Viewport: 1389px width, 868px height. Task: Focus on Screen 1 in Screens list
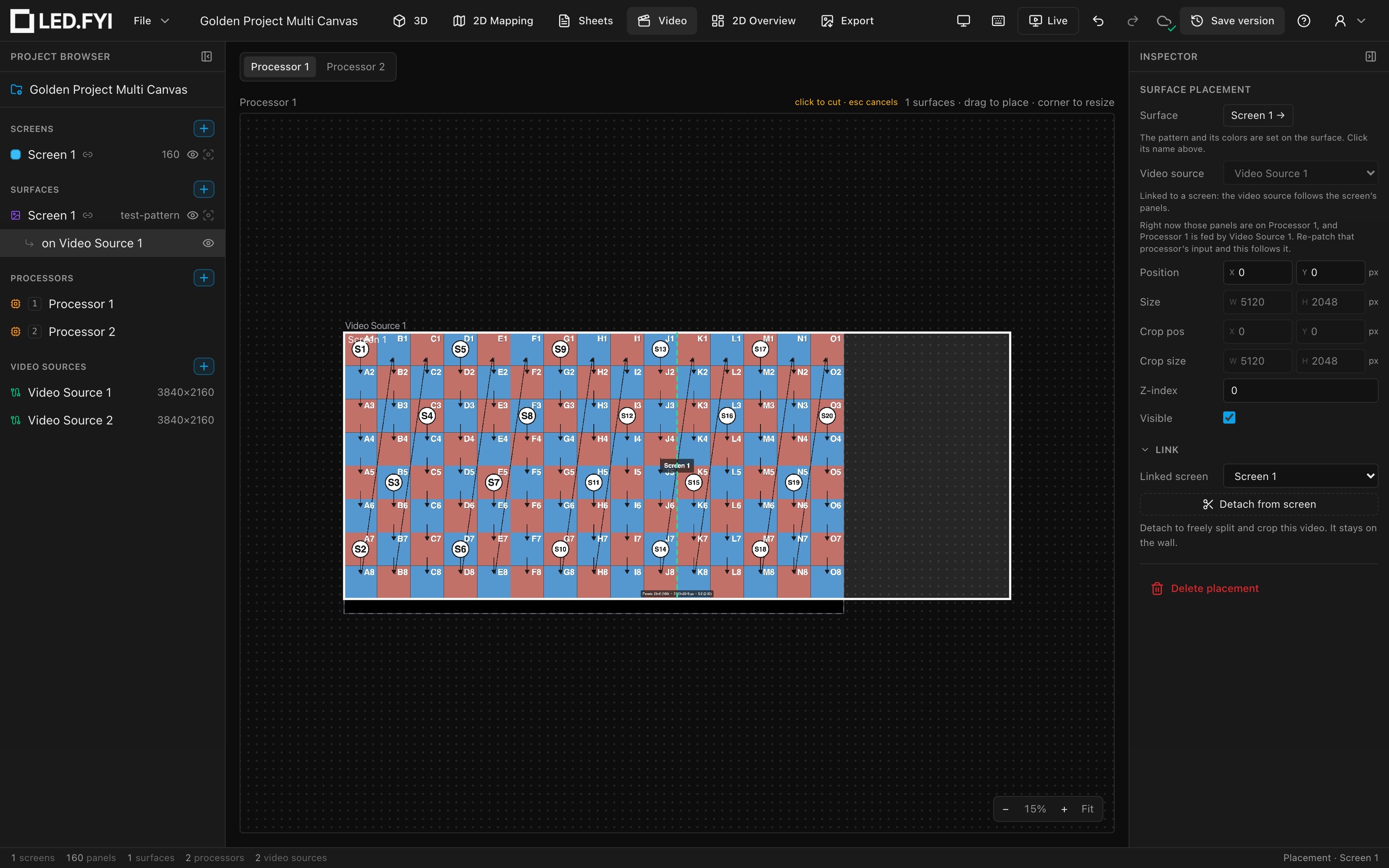pyautogui.click(x=209, y=155)
